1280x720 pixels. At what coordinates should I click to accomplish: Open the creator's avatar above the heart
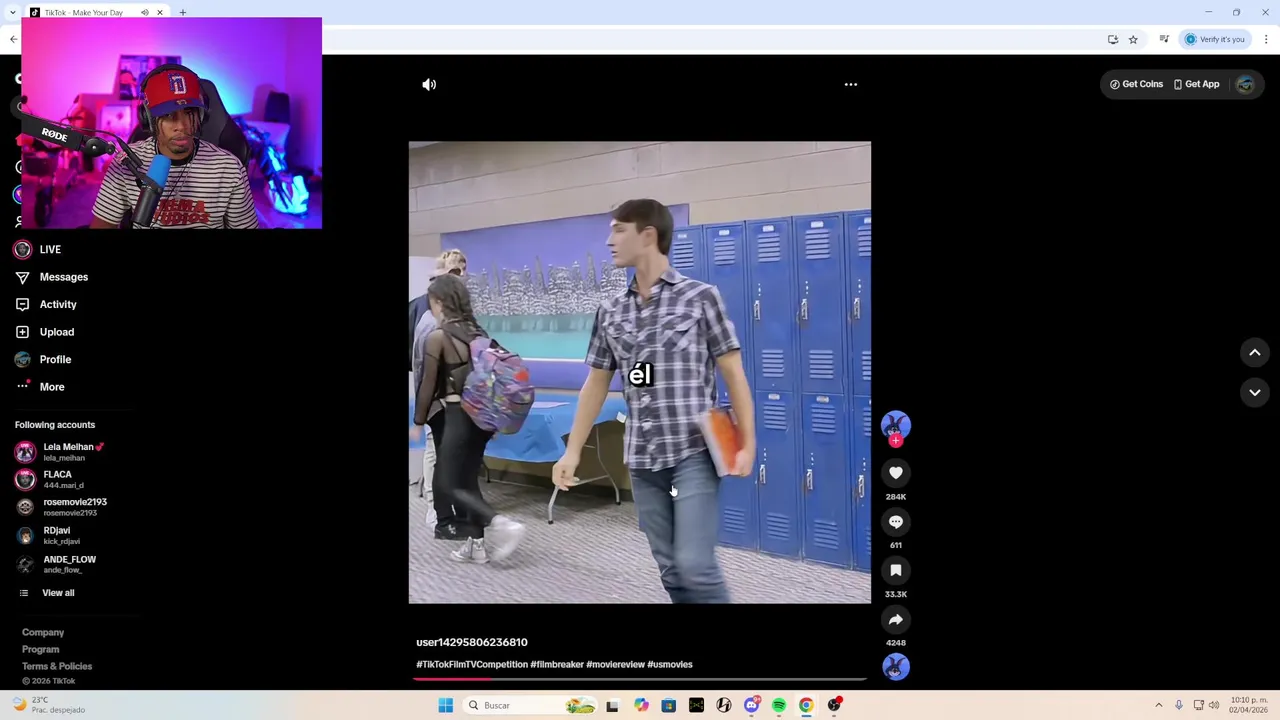tap(896, 424)
